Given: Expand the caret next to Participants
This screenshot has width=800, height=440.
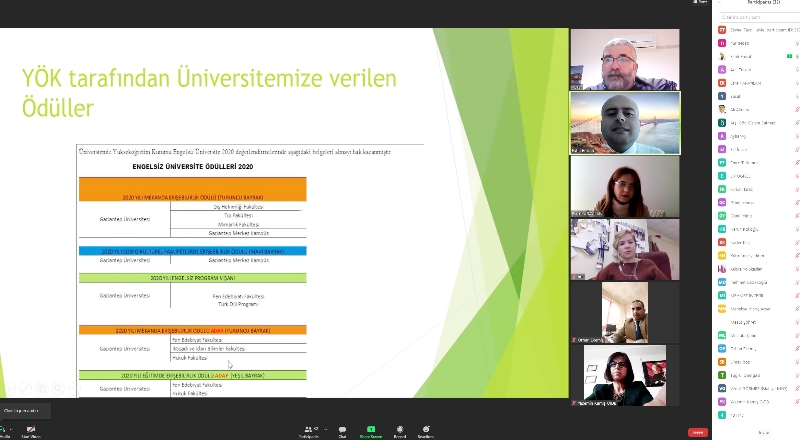Looking at the screenshot, I should 326,429.
